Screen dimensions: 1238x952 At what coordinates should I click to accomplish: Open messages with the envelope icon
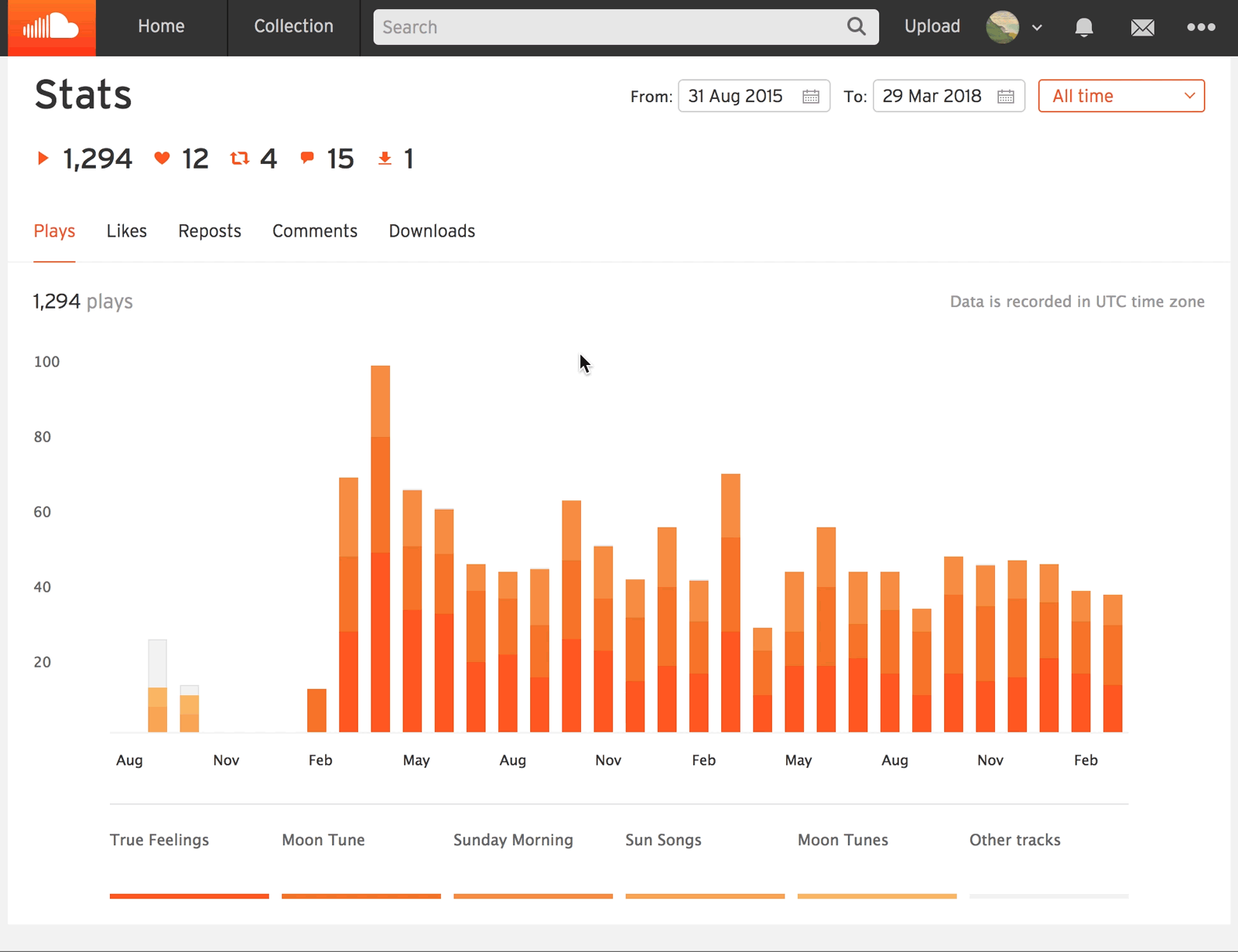(1142, 27)
